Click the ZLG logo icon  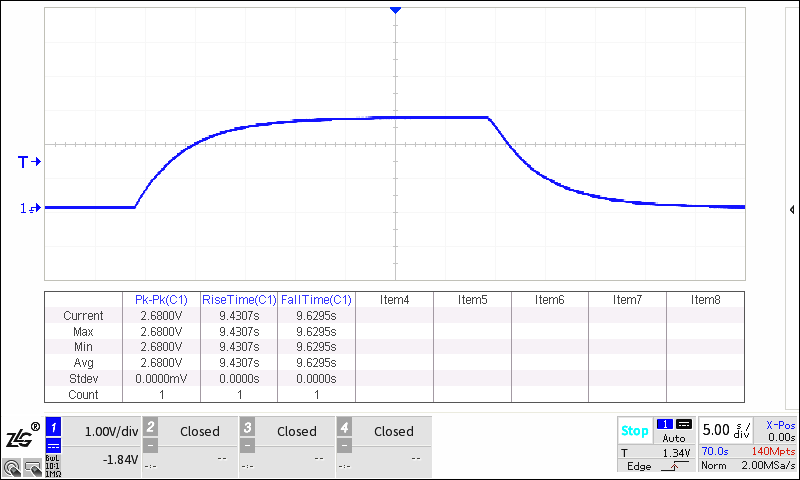tap(21, 436)
